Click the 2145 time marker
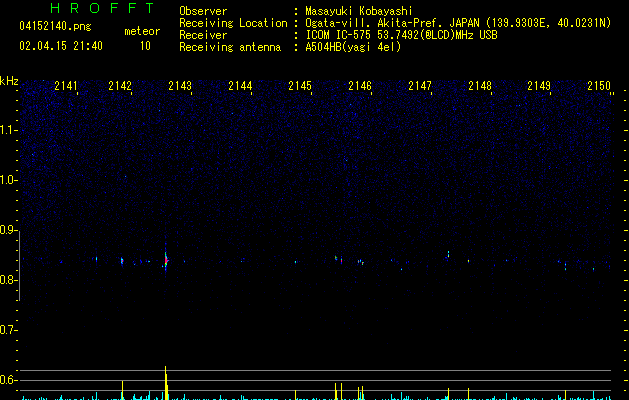This screenshot has height=400, width=629. tap(300, 86)
